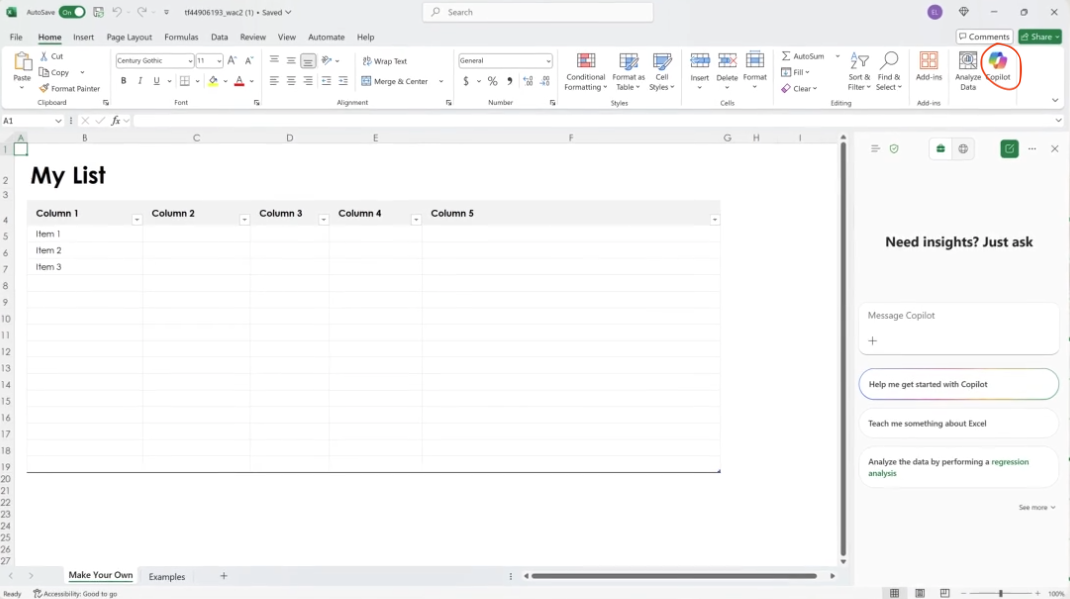This screenshot has height=599, width=1070.
Task: Click the Increase Decimal icon
Action: tap(527, 81)
